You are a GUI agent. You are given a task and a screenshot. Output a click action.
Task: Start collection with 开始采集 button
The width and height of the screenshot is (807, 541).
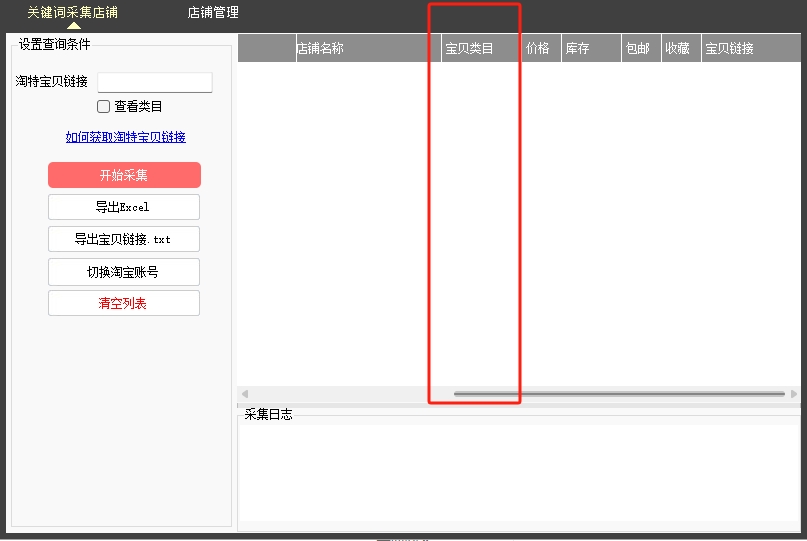click(124, 175)
